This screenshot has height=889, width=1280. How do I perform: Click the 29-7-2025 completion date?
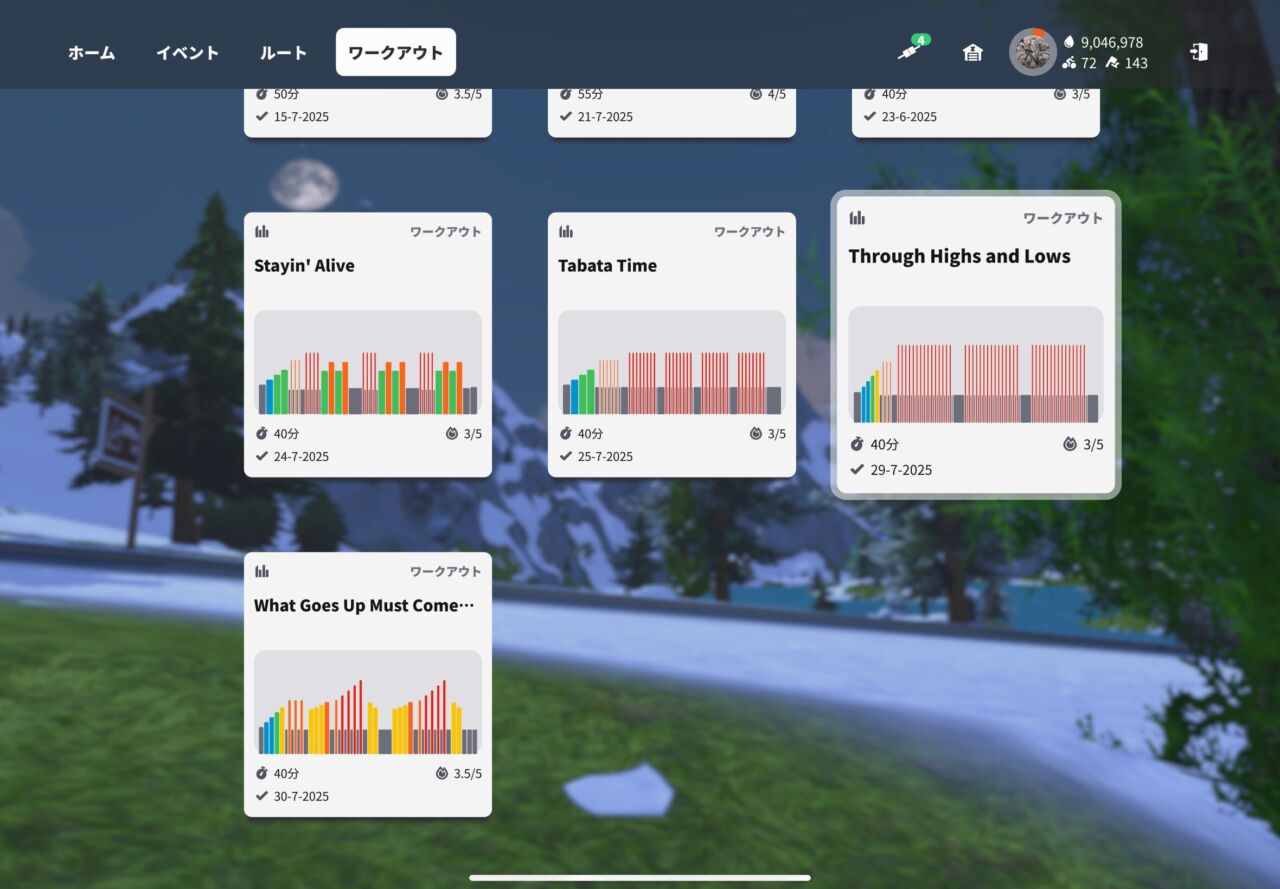pyautogui.click(x=901, y=470)
